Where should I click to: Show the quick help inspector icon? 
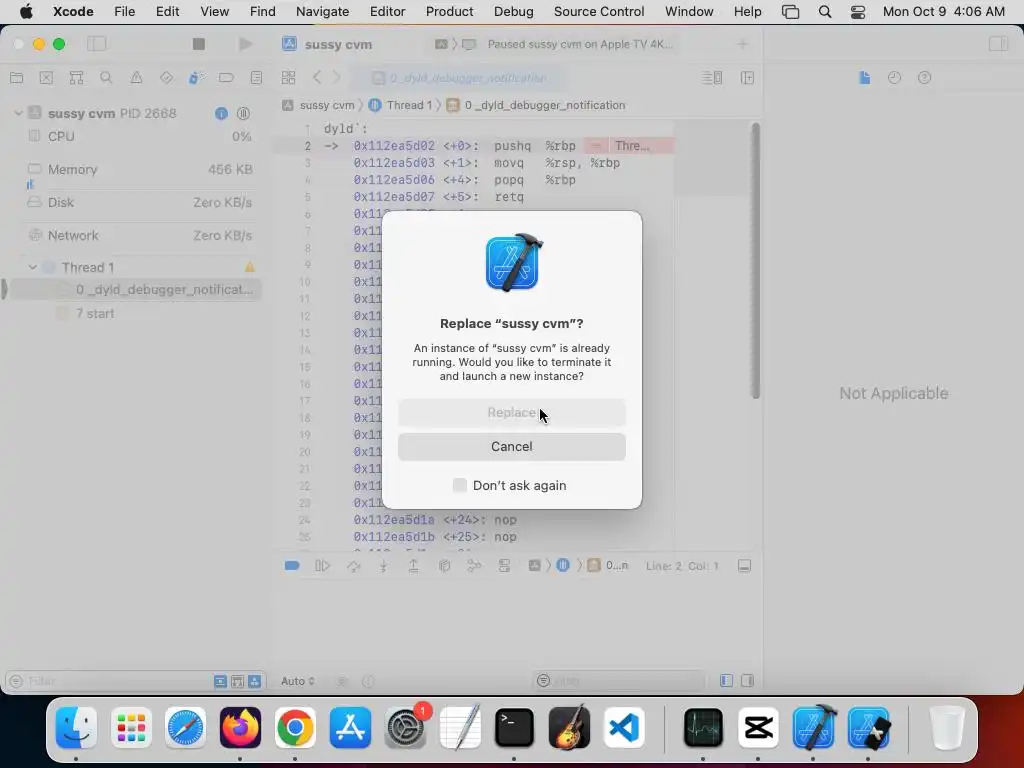924,78
